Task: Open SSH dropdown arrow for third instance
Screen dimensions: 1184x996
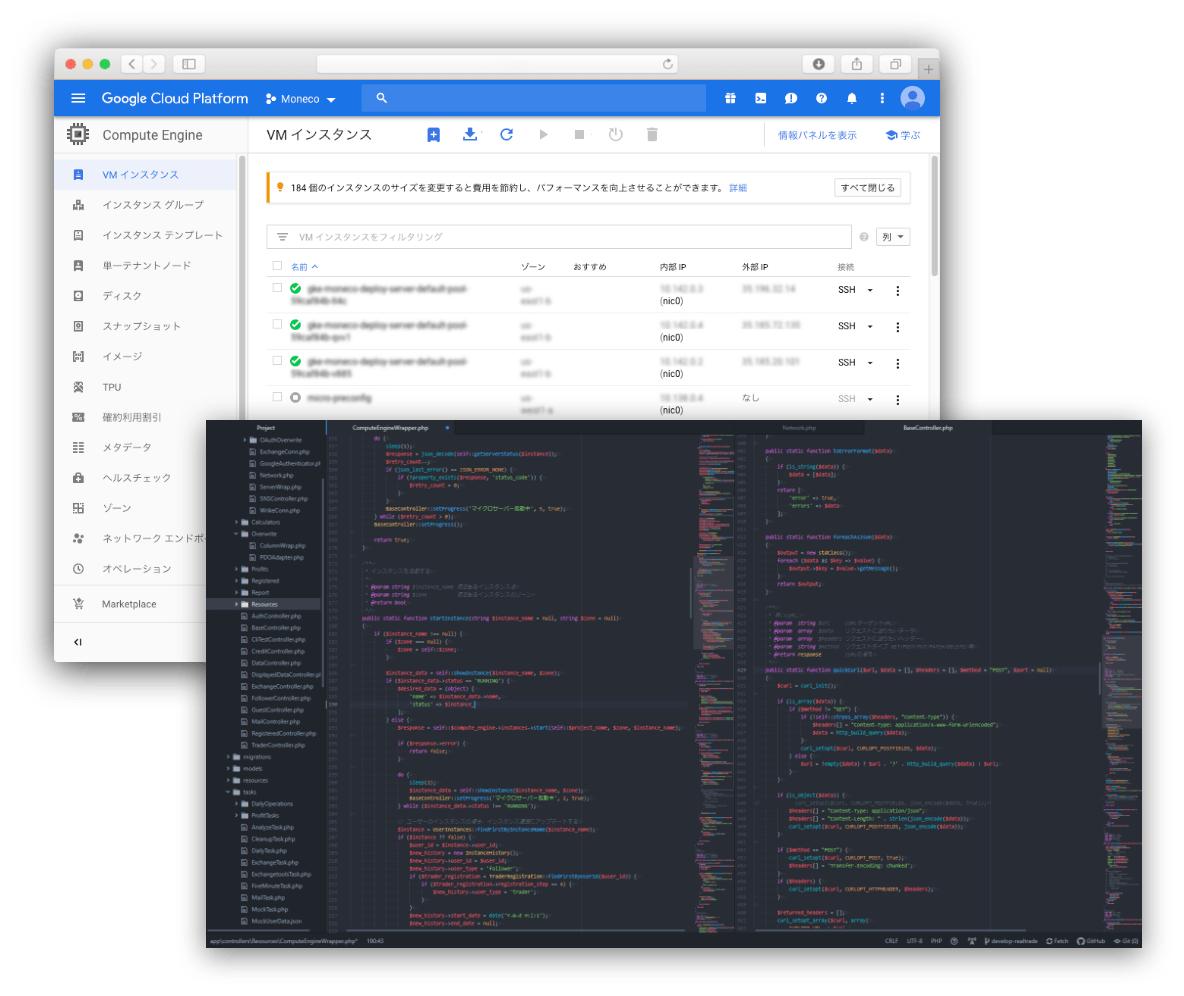Action: tap(870, 363)
